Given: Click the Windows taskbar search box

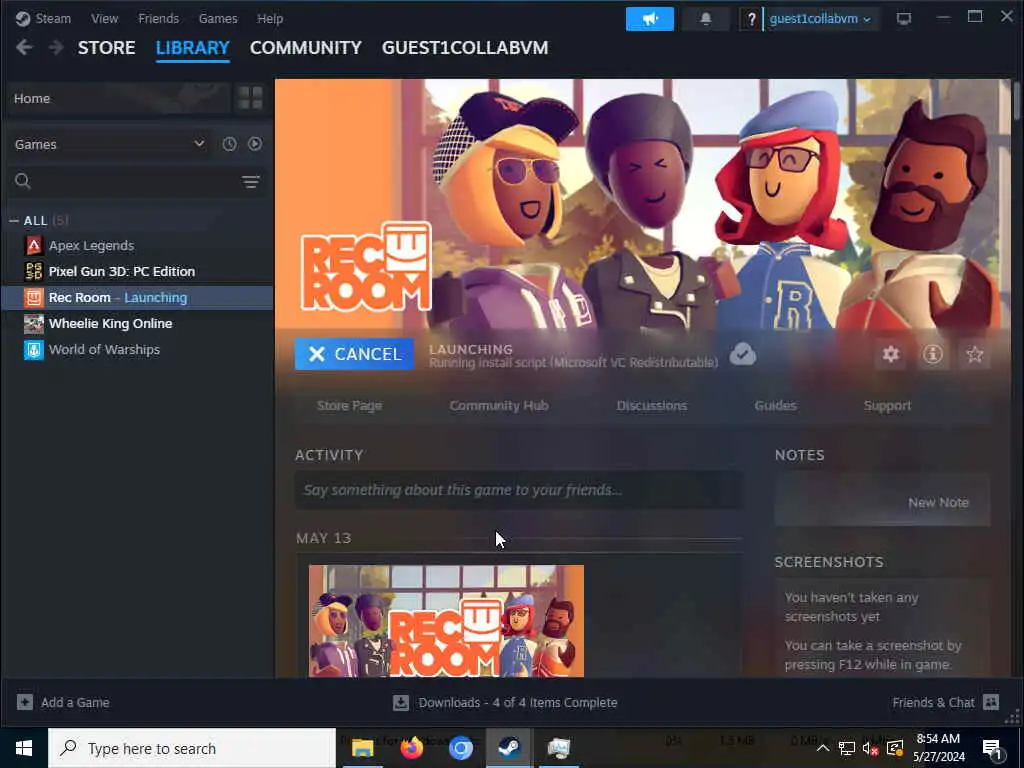Looking at the screenshot, I should (192, 748).
